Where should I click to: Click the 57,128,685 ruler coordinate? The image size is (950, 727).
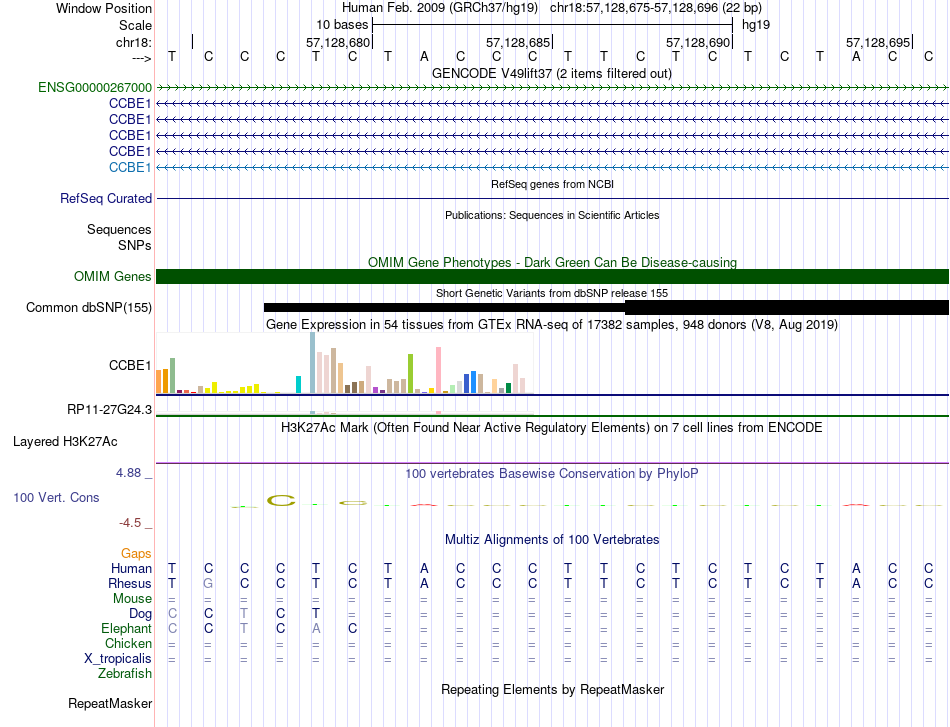(x=518, y=42)
